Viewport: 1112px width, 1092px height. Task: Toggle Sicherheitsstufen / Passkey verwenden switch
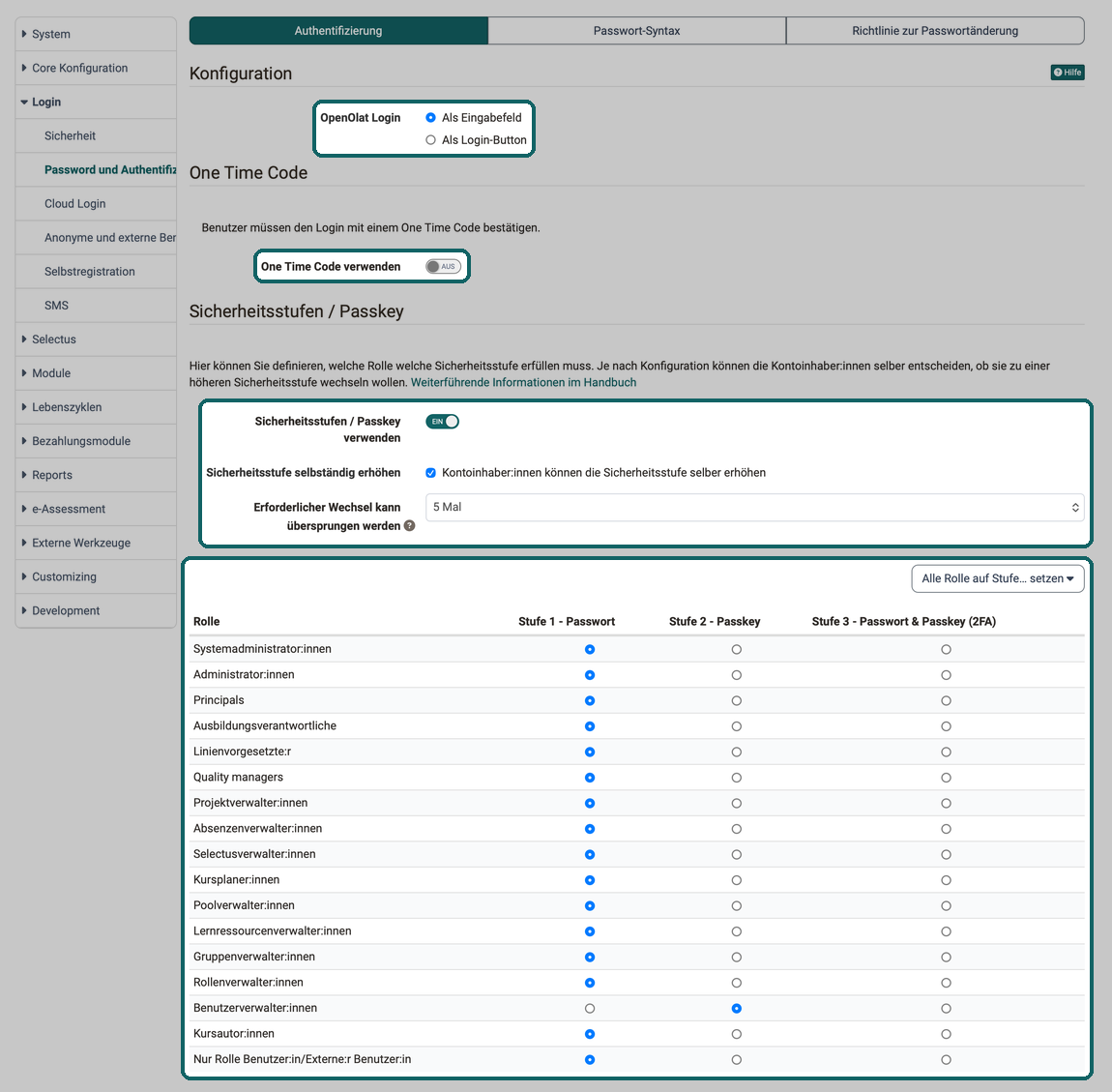click(x=443, y=422)
